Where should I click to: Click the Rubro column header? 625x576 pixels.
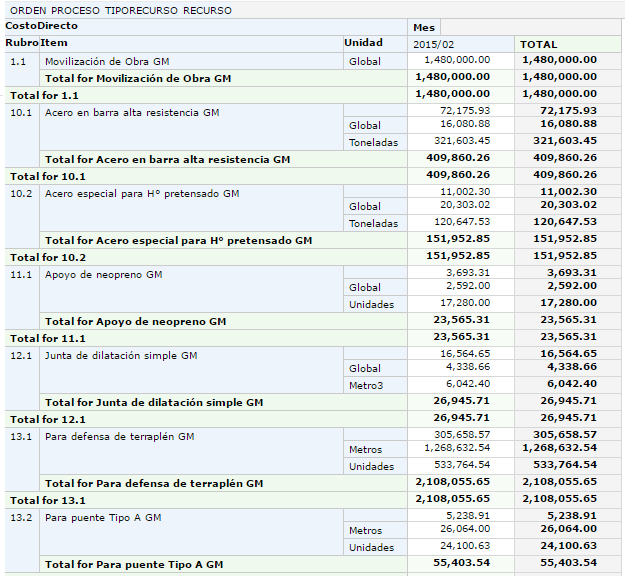point(22,43)
